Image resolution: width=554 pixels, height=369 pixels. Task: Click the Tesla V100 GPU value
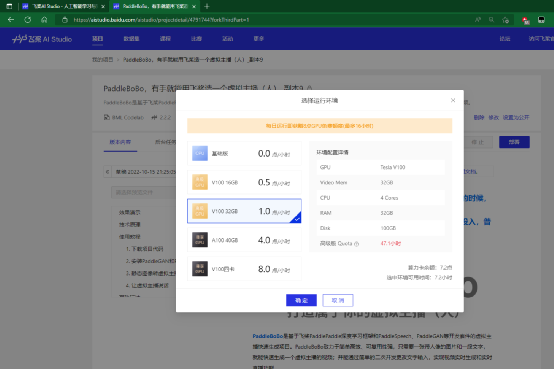pyautogui.click(x=393, y=167)
